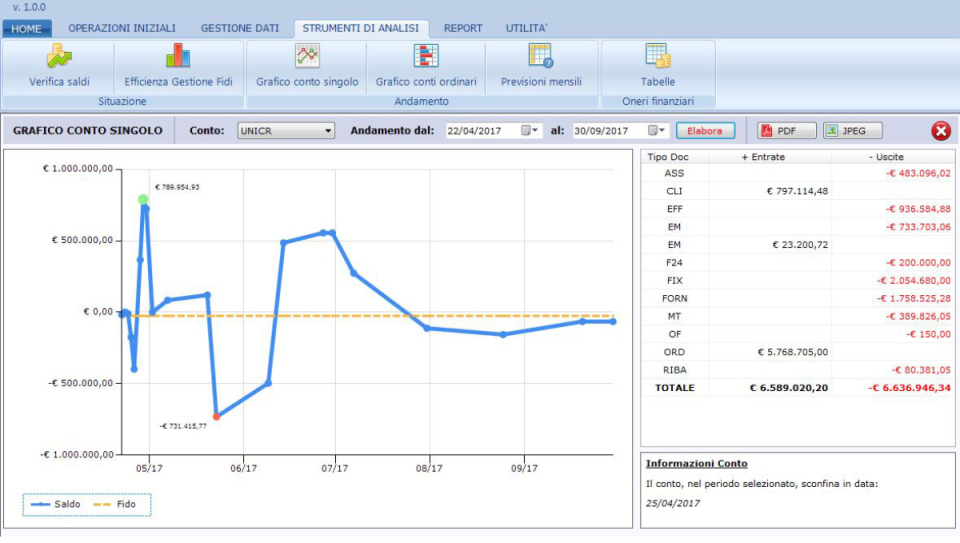Select the Grafico conto singolo icon
The width and height of the screenshot is (960, 543).
coord(307,56)
